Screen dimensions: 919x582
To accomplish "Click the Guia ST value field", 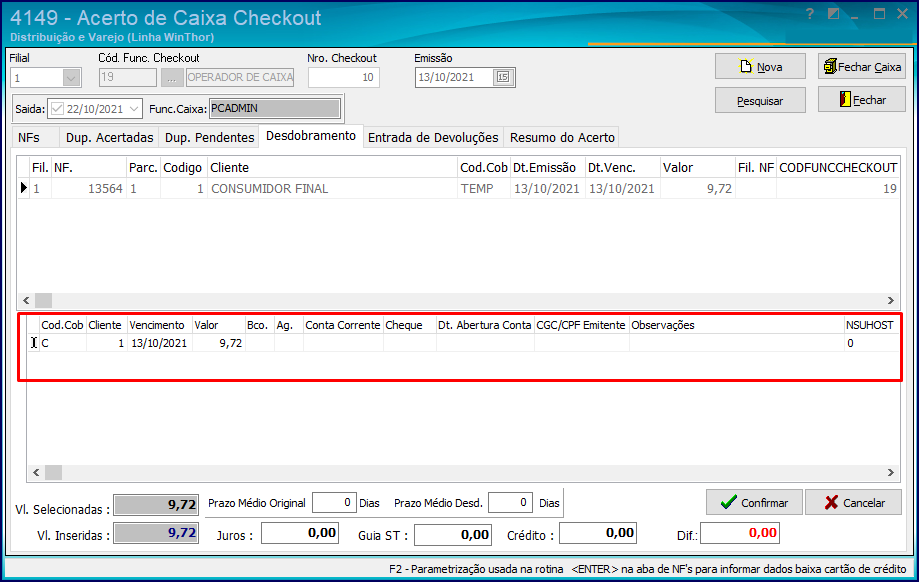I will [x=453, y=535].
